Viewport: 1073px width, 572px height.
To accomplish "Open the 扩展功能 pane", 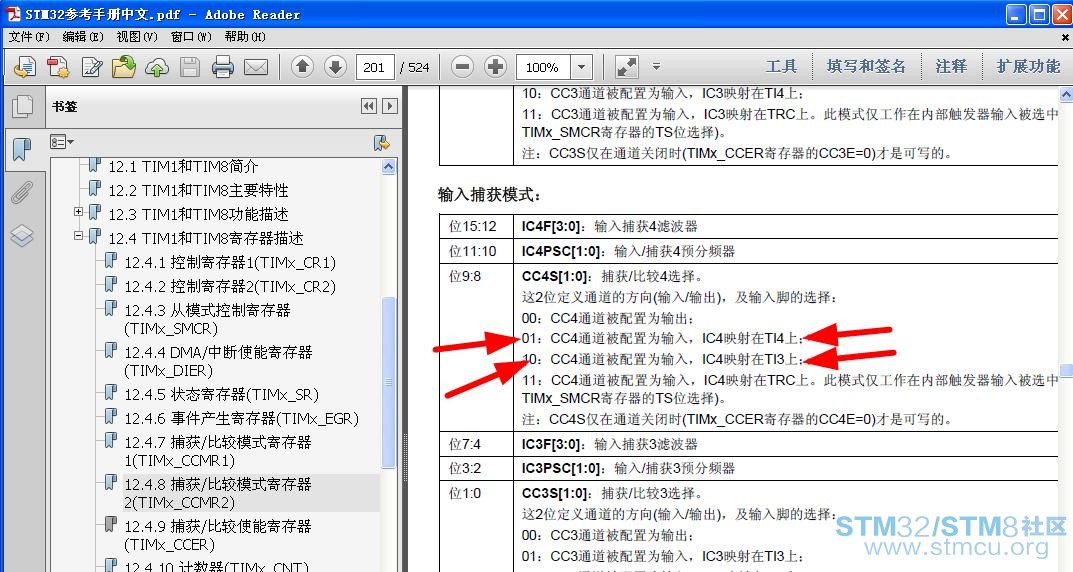I will tap(1029, 66).
